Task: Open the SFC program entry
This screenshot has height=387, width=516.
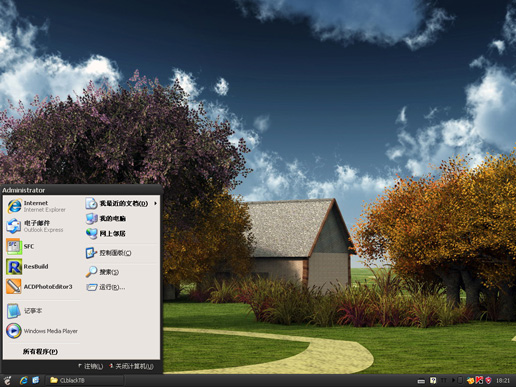Action: [x=42, y=246]
